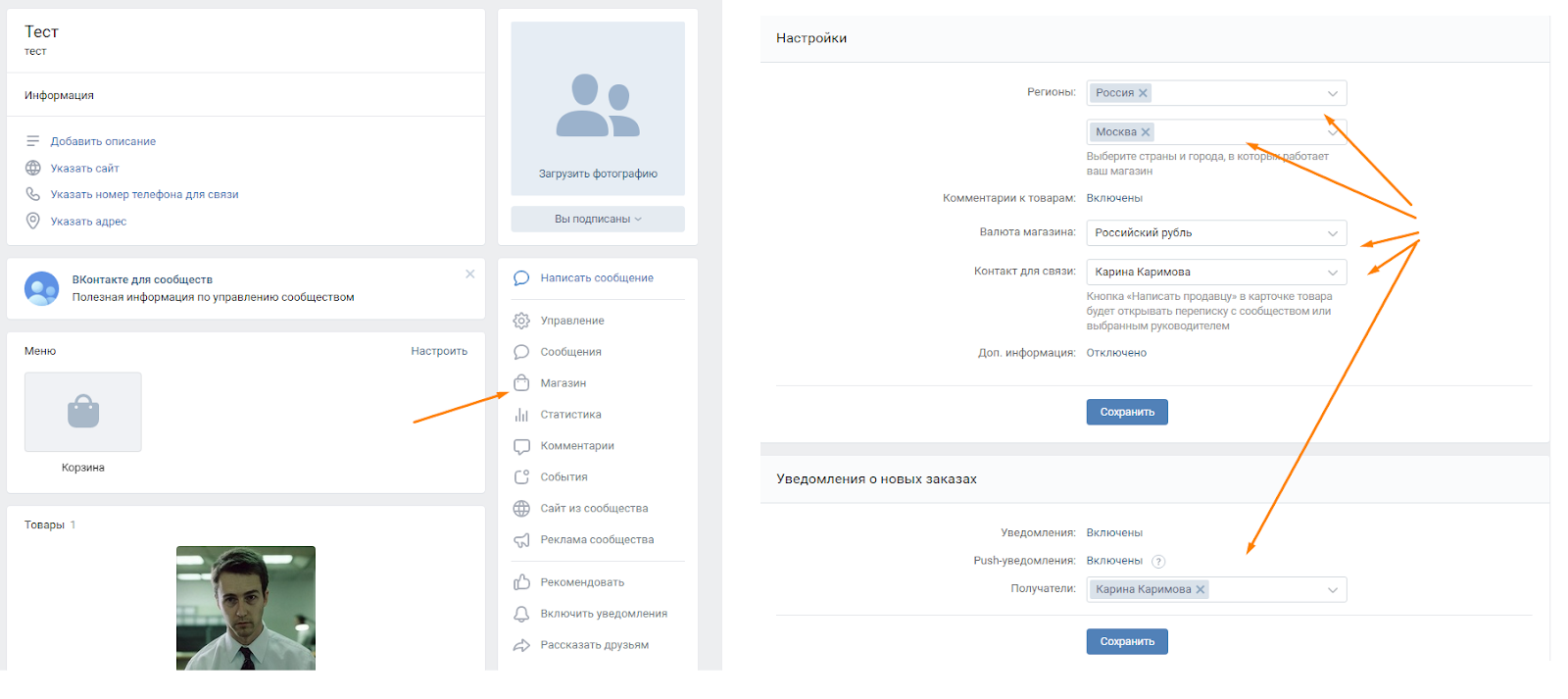Viewport: 1568px width, 699px height.
Task: Click the 'Тест' community title
Action: [41, 32]
